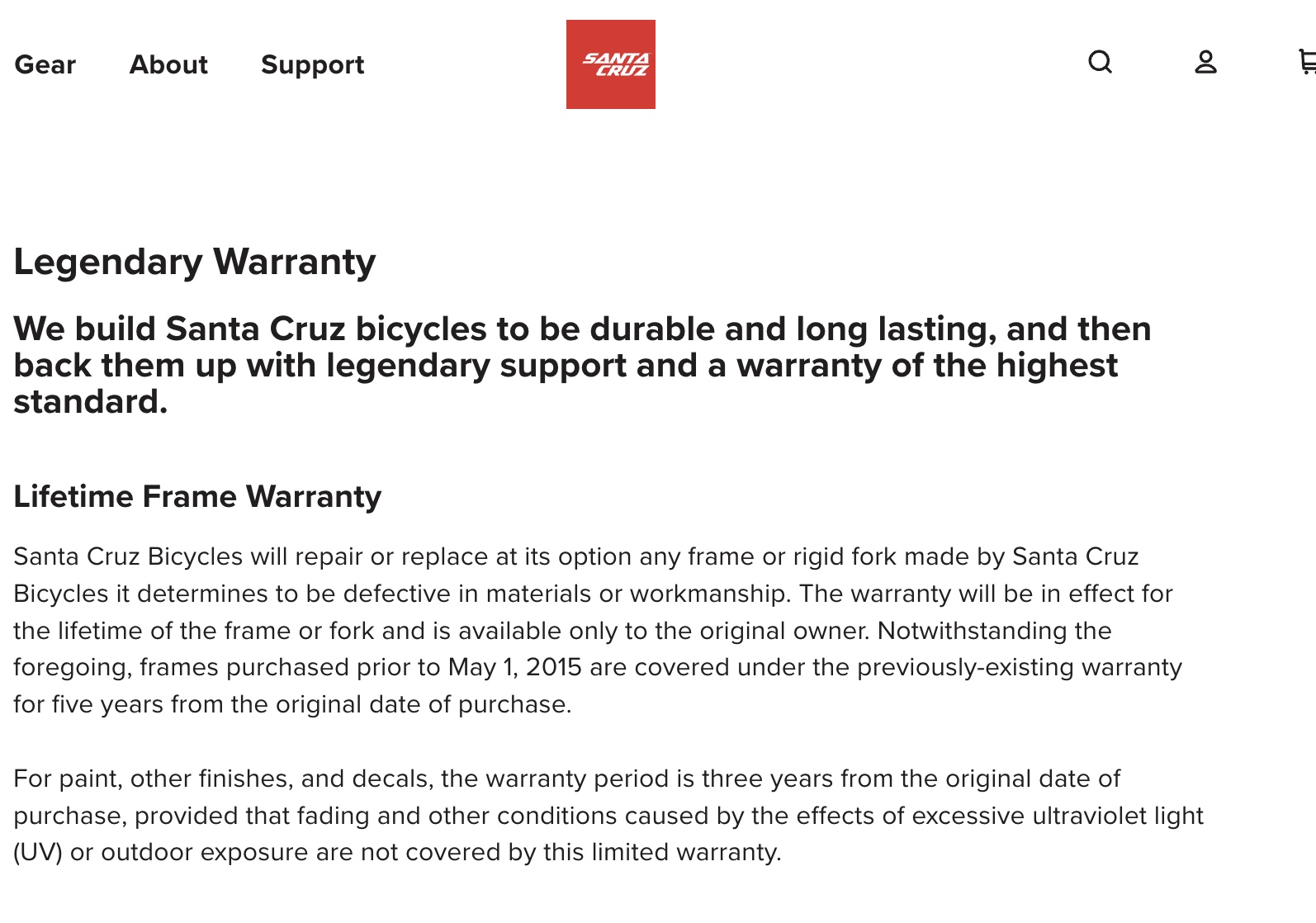
Task: Click the "(UV)" text in last paragraph
Action: click(x=38, y=852)
